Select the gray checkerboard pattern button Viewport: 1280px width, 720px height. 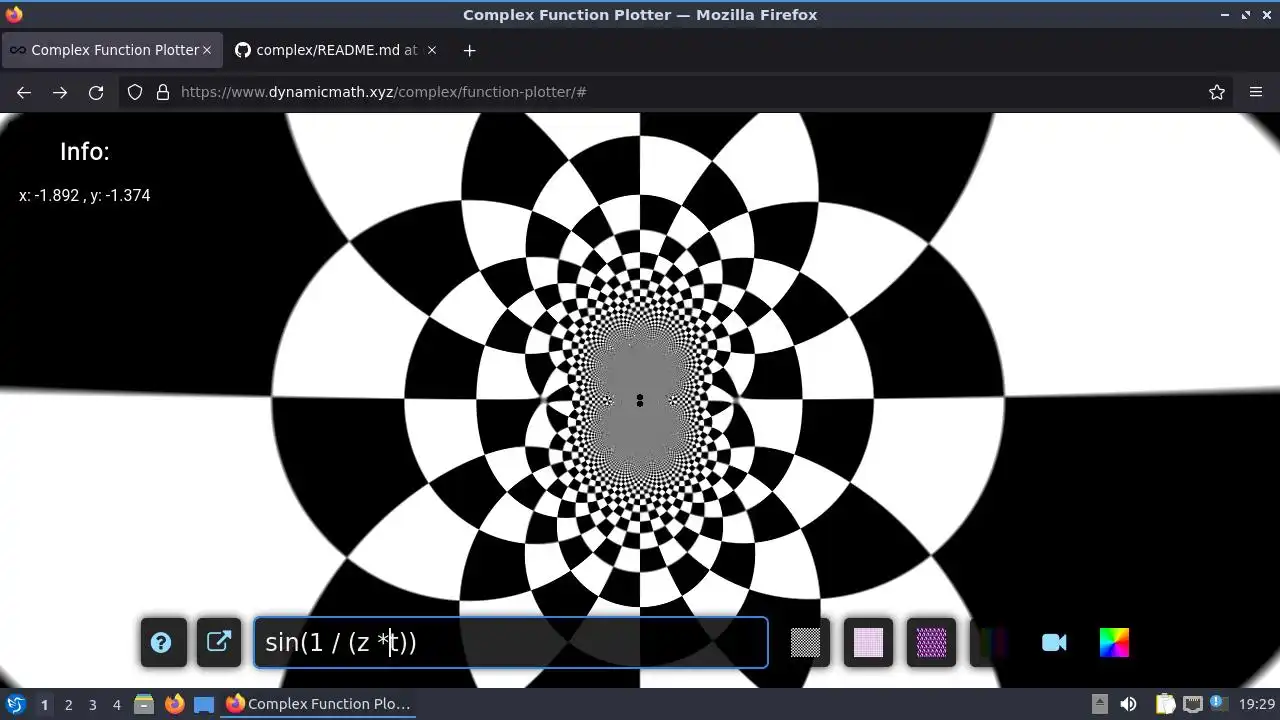(805, 643)
